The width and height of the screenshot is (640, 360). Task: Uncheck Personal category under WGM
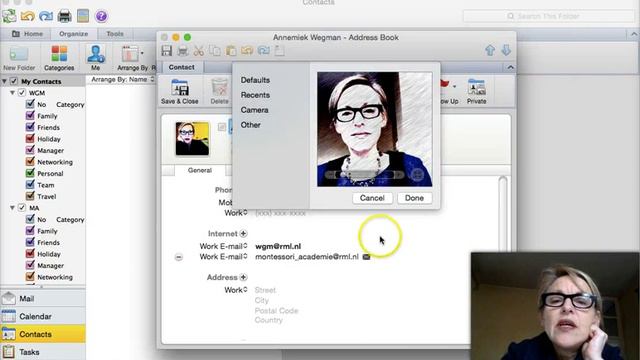point(30,173)
